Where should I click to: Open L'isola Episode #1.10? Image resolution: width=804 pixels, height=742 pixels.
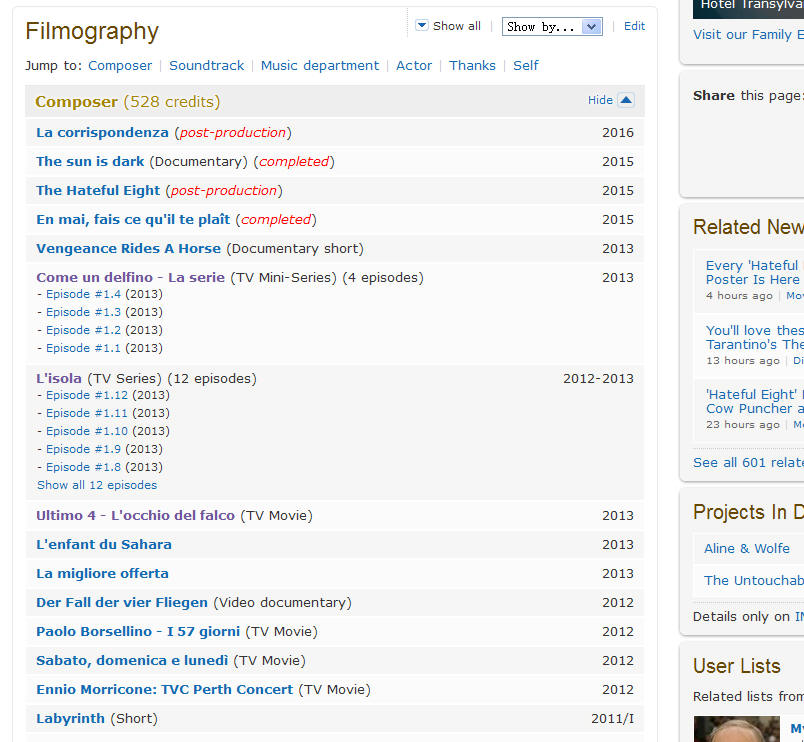pyautogui.click(x=87, y=431)
